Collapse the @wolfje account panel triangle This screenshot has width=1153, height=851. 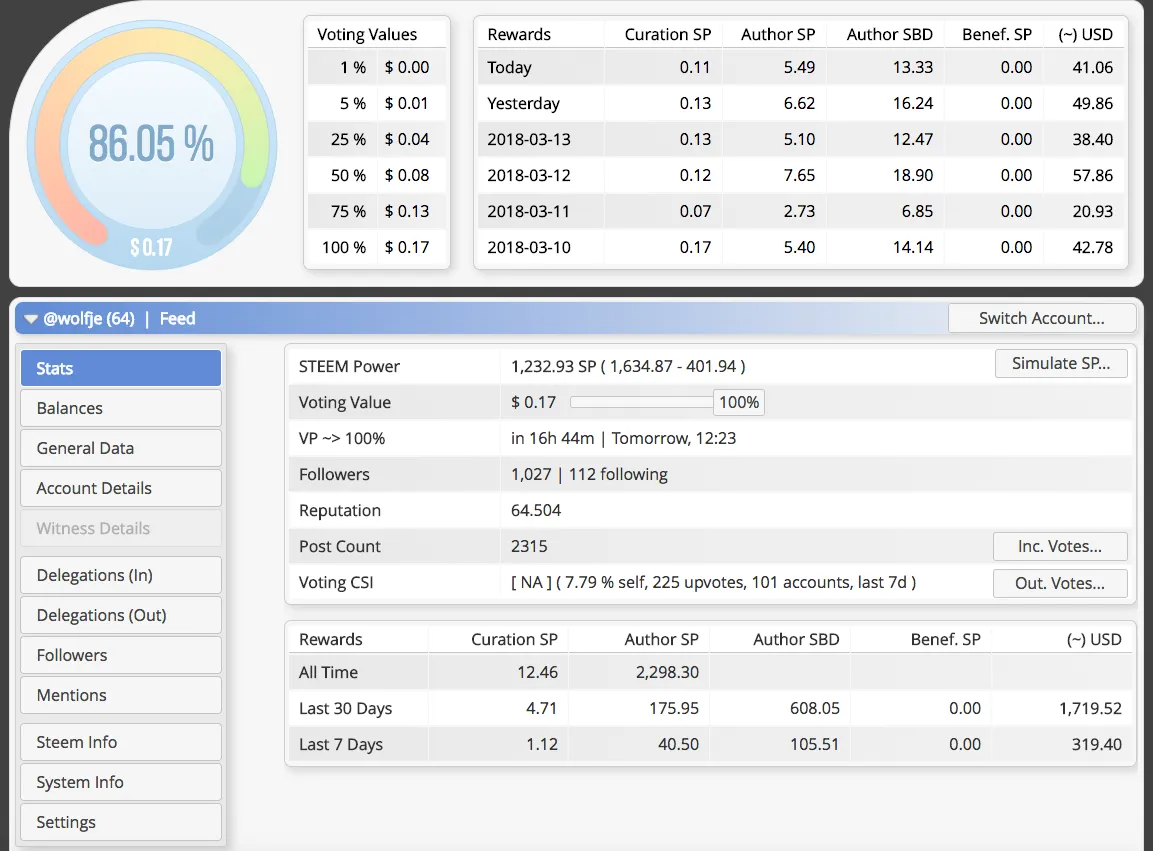coord(30,319)
